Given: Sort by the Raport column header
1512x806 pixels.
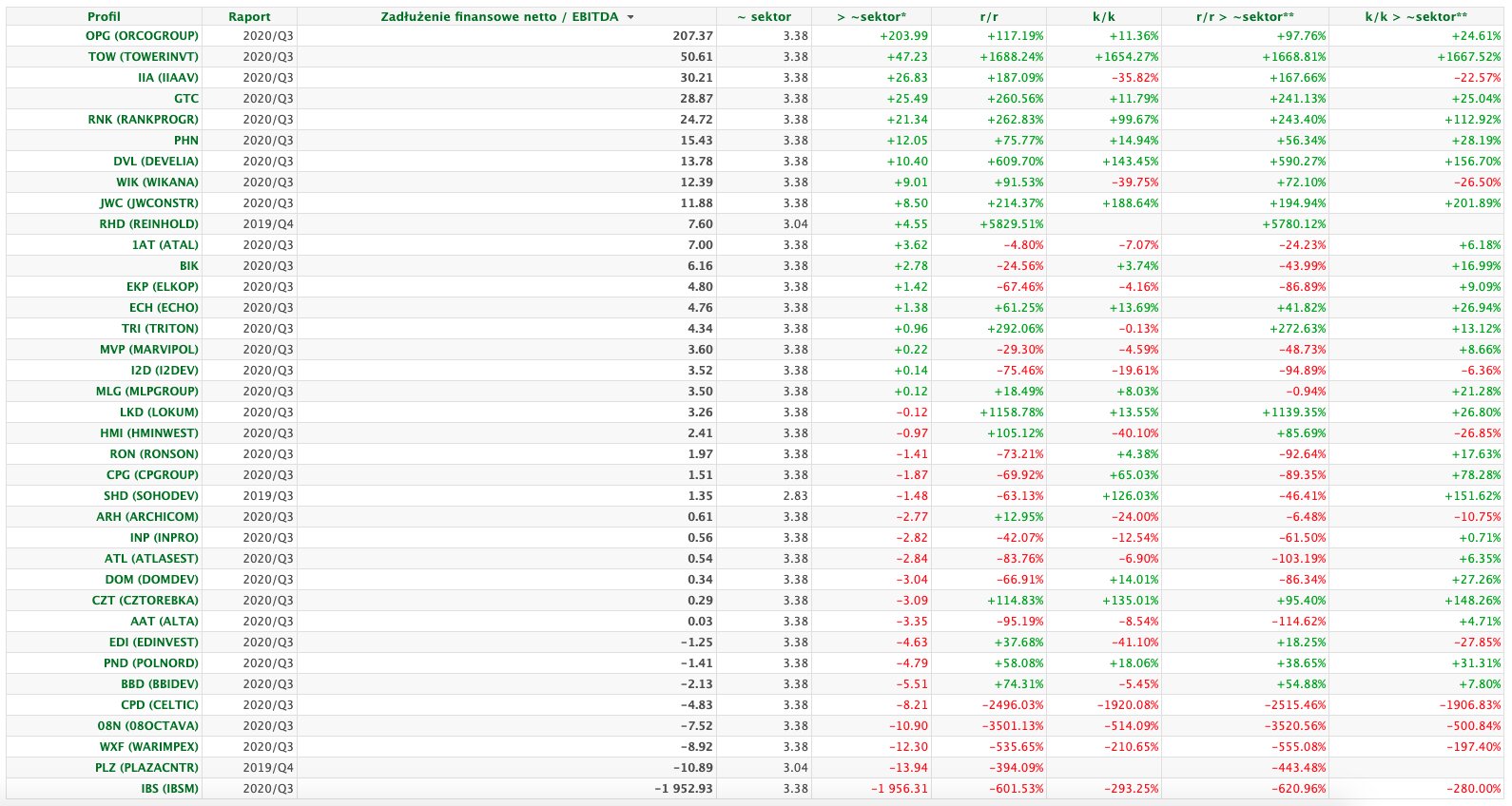Looking at the screenshot, I should click(x=249, y=16).
